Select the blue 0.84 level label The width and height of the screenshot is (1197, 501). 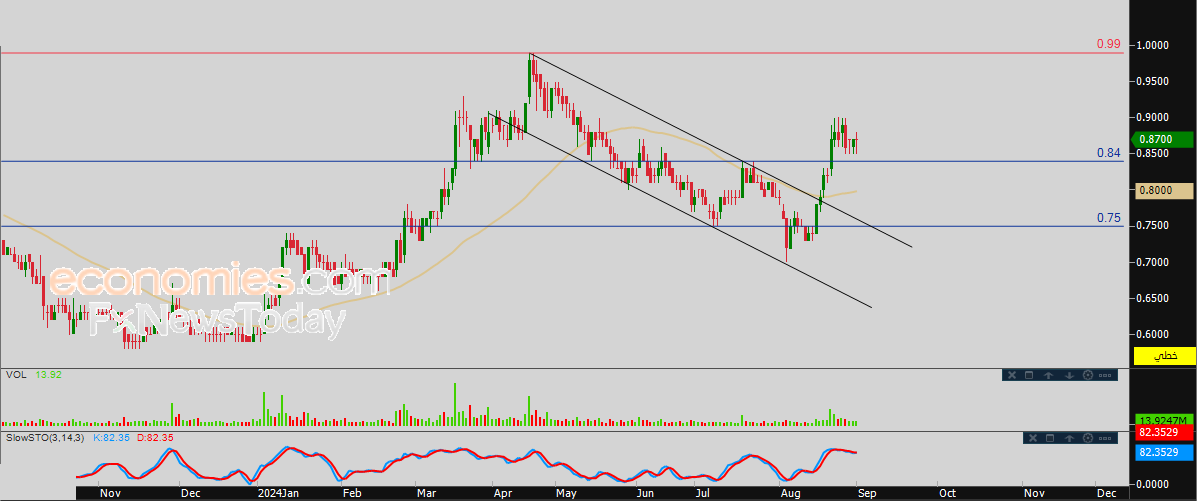click(1108, 153)
